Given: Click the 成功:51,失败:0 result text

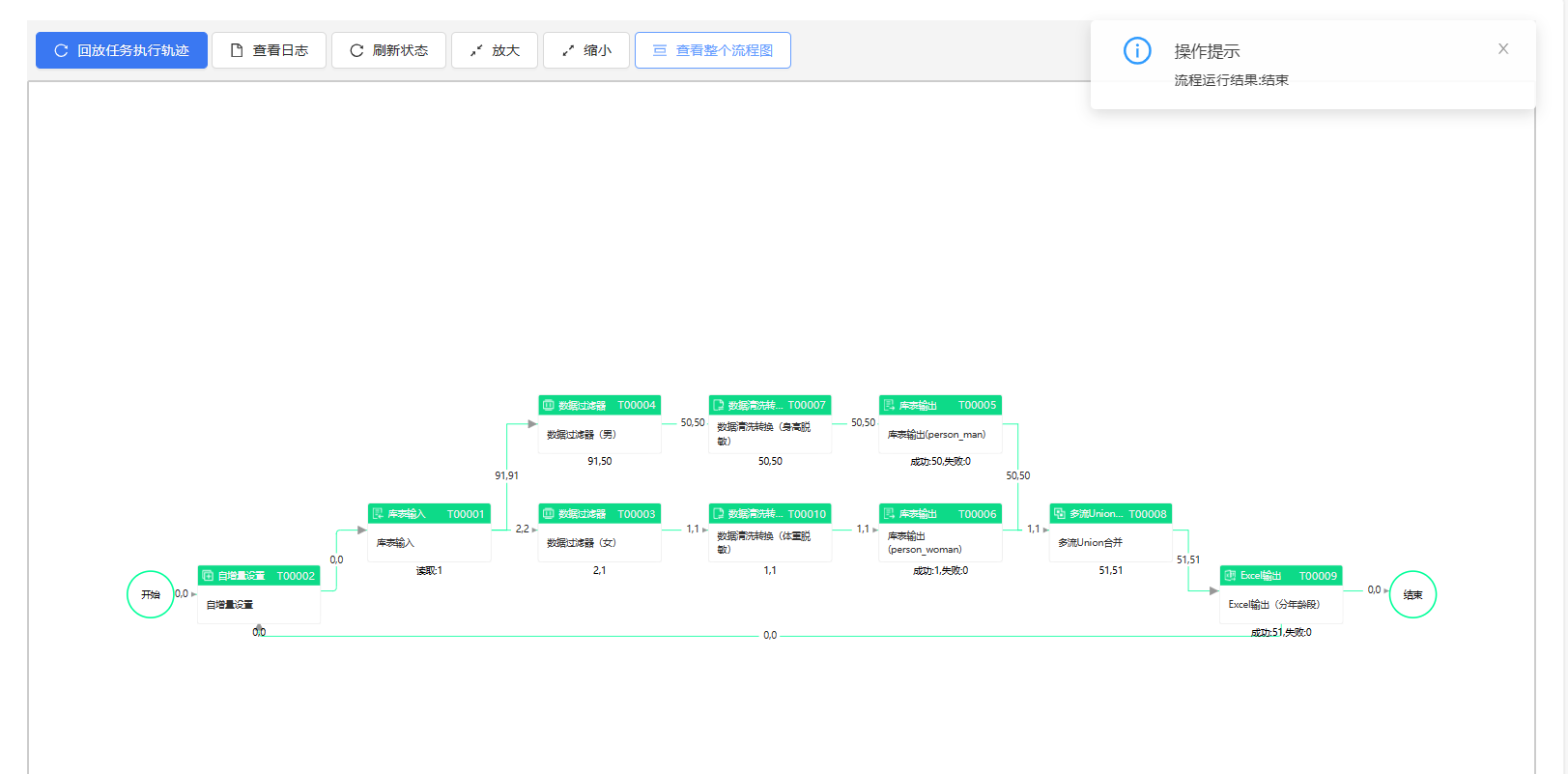Looking at the screenshot, I should coord(1281,633).
